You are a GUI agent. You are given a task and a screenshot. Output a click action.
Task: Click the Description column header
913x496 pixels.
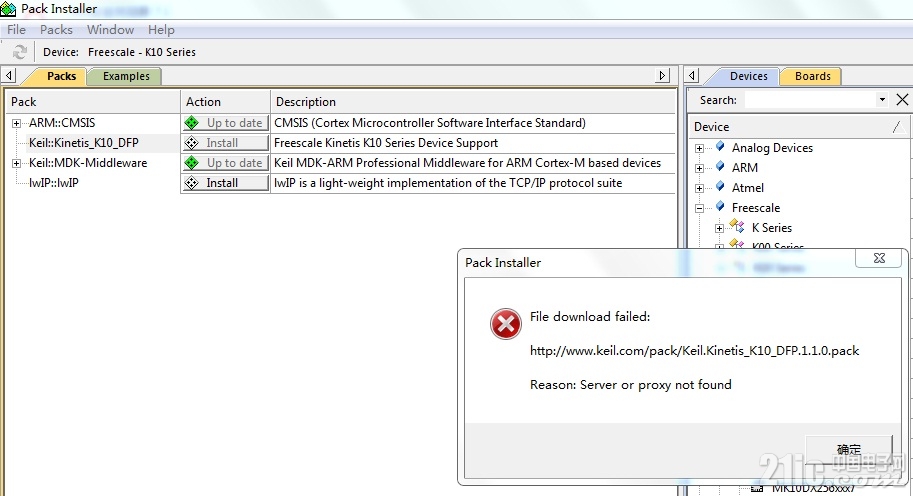coord(473,102)
